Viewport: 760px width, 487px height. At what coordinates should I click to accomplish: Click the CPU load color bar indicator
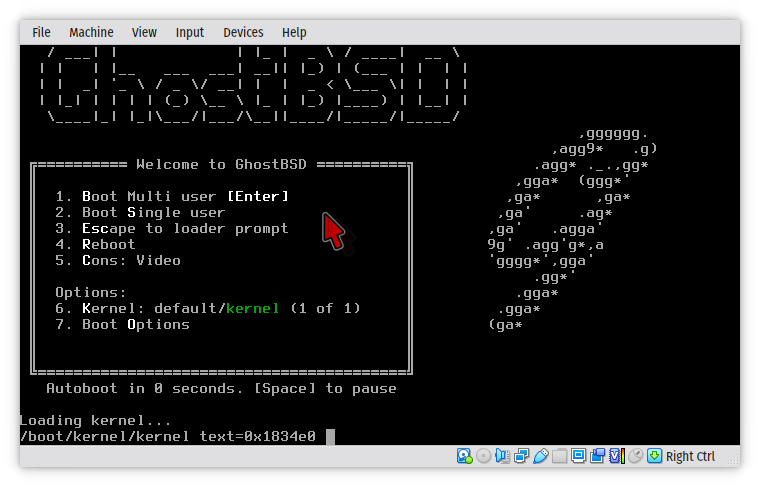(x=624, y=456)
